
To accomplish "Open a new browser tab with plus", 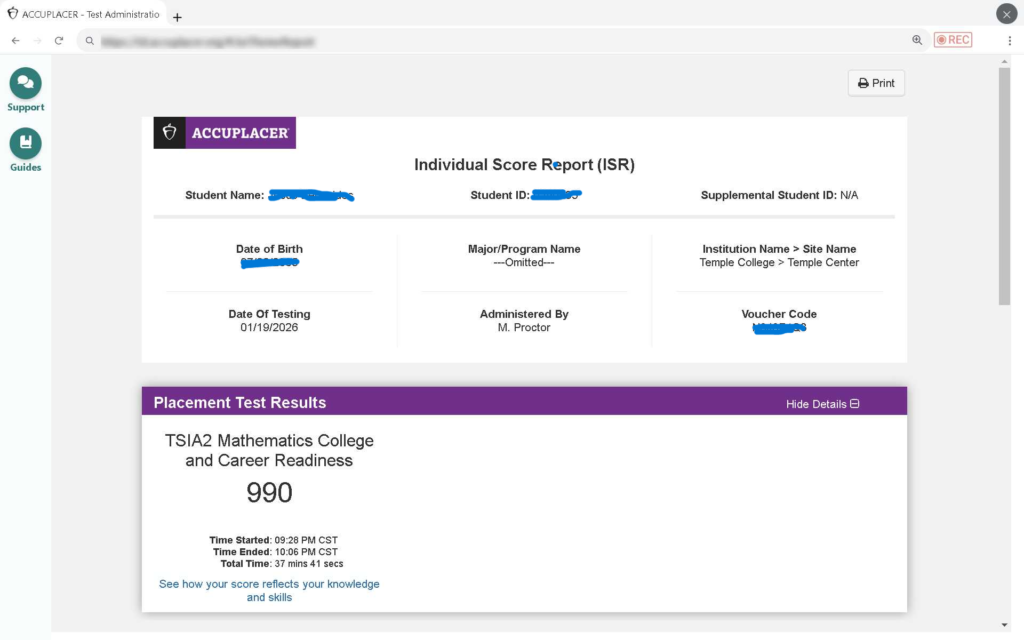I will point(177,17).
